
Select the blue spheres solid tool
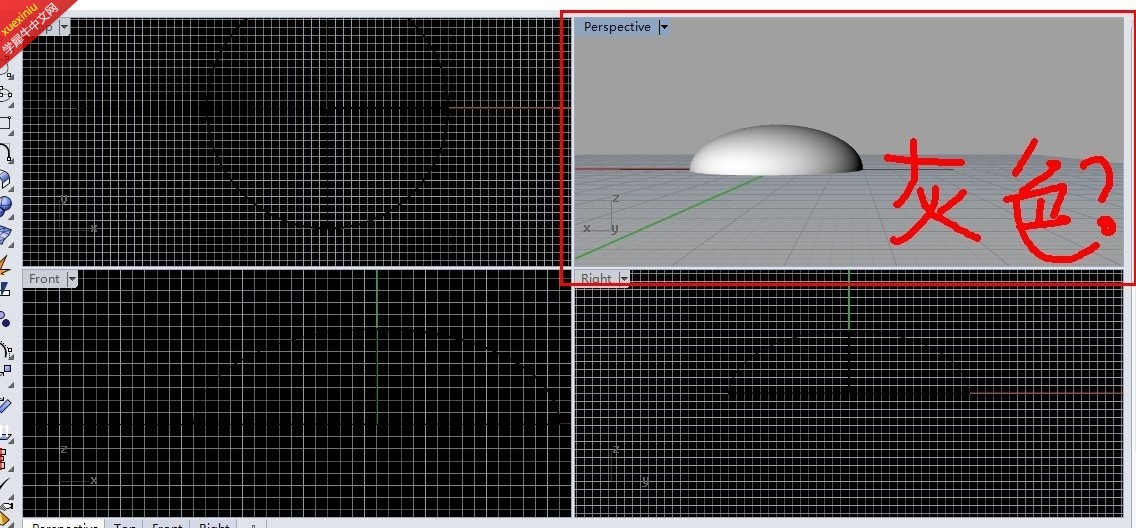coord(6,206)
